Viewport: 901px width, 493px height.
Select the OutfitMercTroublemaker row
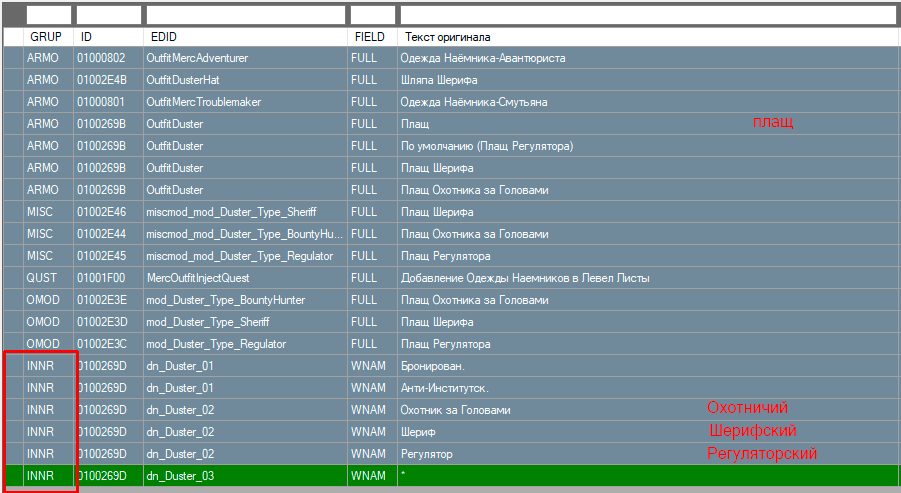coord(450,102)
